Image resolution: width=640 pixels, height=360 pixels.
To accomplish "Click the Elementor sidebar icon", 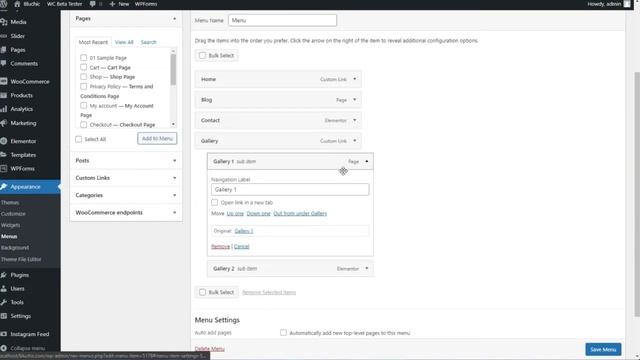I will [x=4, y=141].
